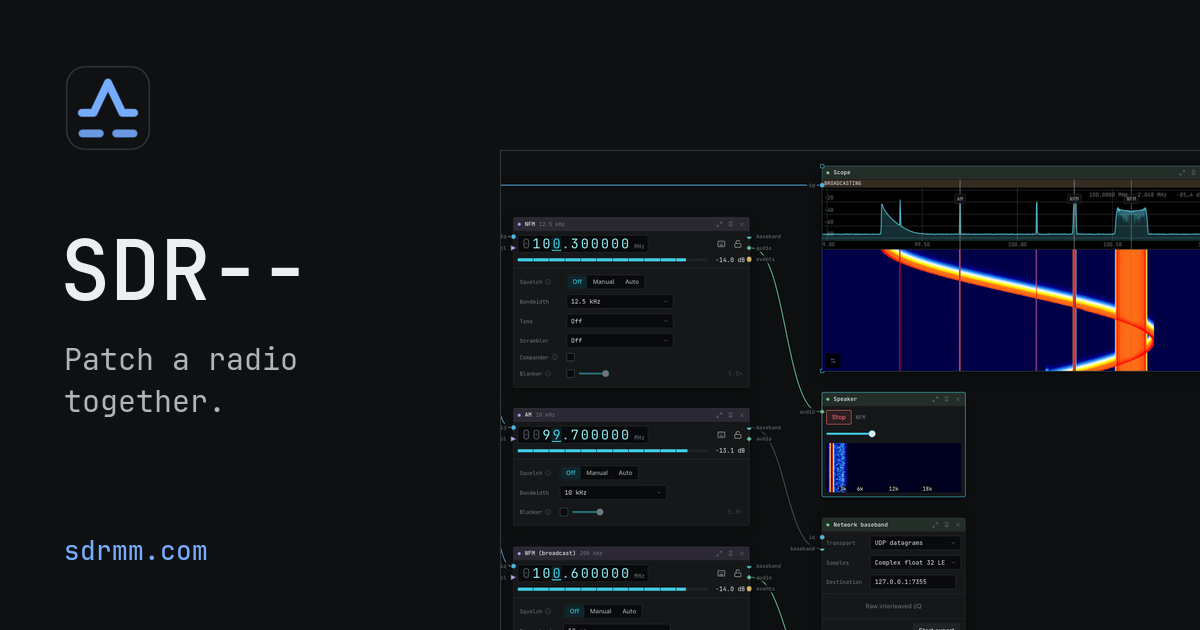Set AM squelch to Auto
Image resolution: width=1200 pixels, height=630 pixels.
tap(625, 473)
